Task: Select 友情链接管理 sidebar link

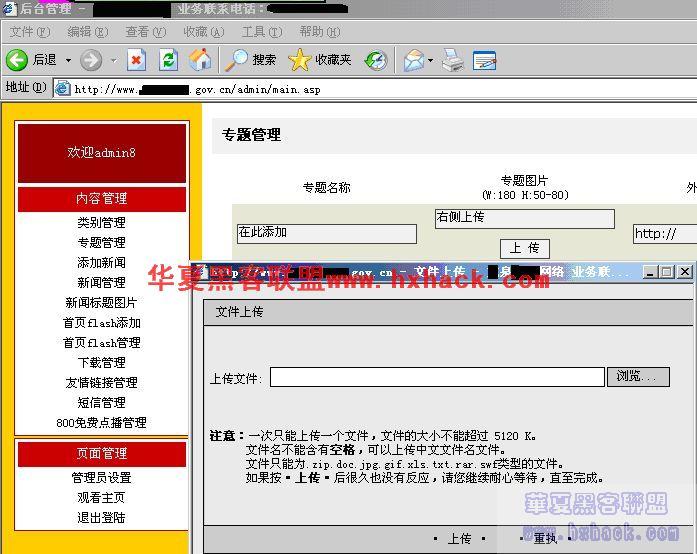Action: click(x=101, y=382)
